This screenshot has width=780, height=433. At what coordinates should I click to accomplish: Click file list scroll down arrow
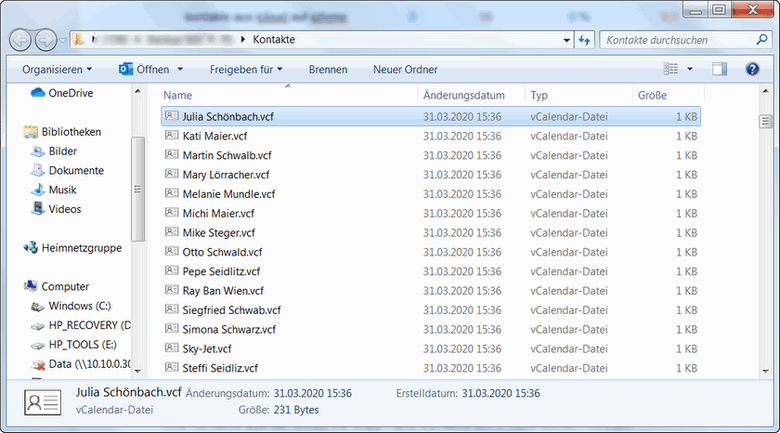tap(765, 371)
